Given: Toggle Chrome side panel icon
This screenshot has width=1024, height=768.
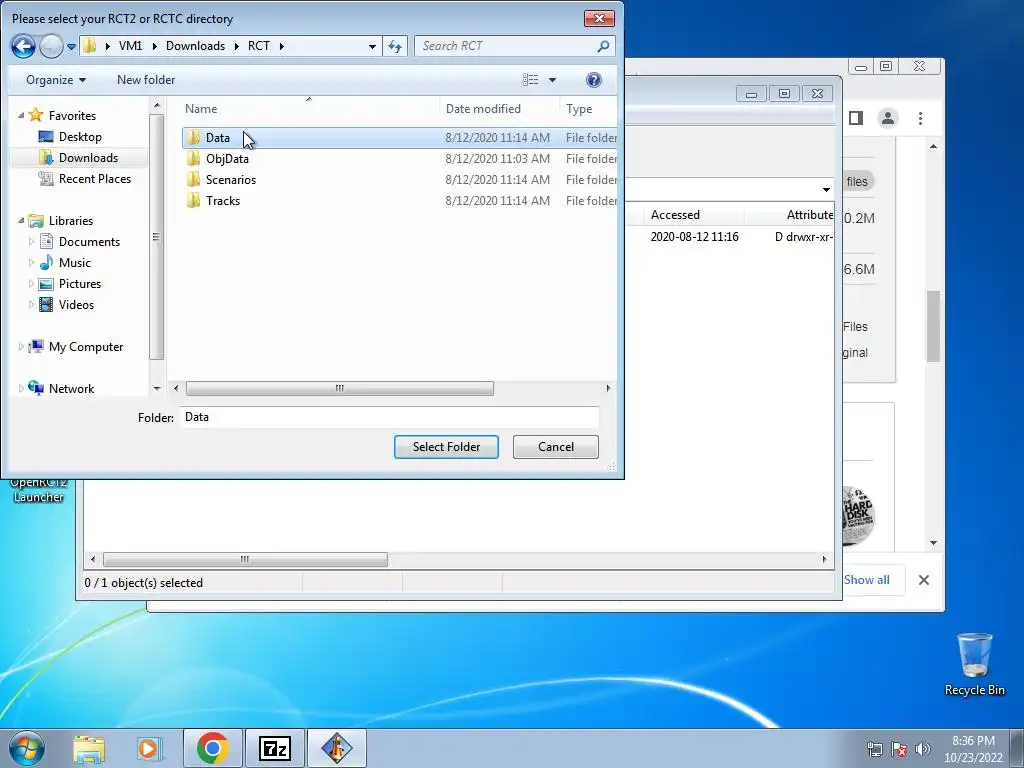Looking at the screenshot, I should pyautogui.click(x=856, y=118).
